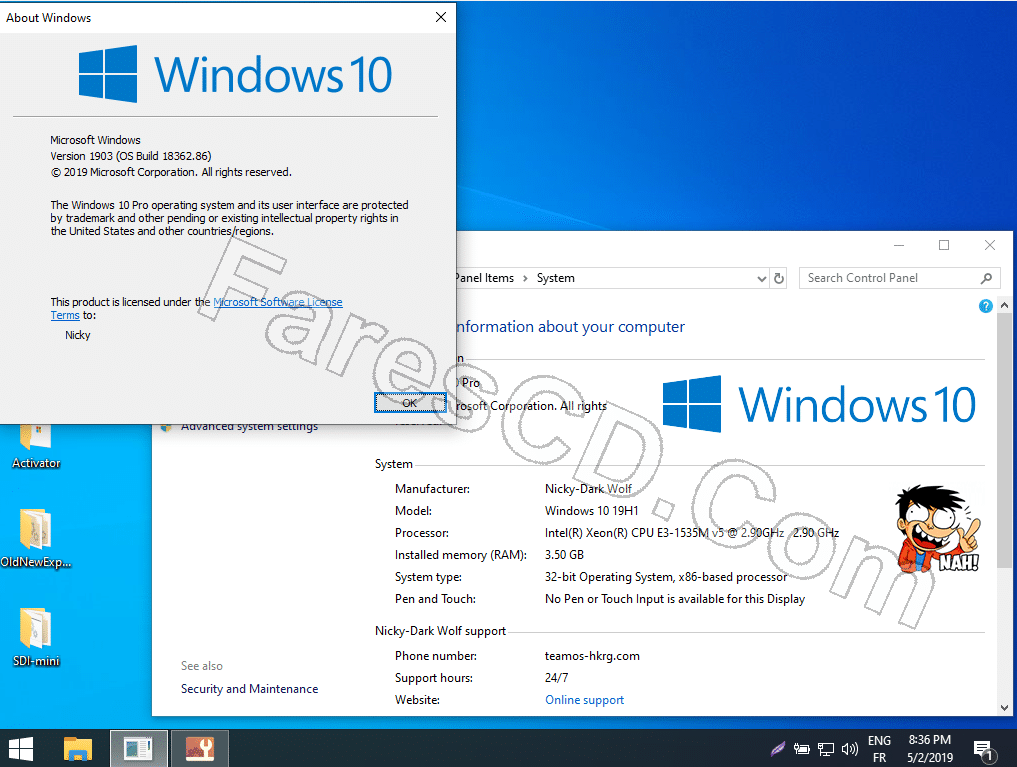Select the processor value Intel(R) Xeon(R) text
This screenshot has height=767, width=1017.
(x=692, y=533)
